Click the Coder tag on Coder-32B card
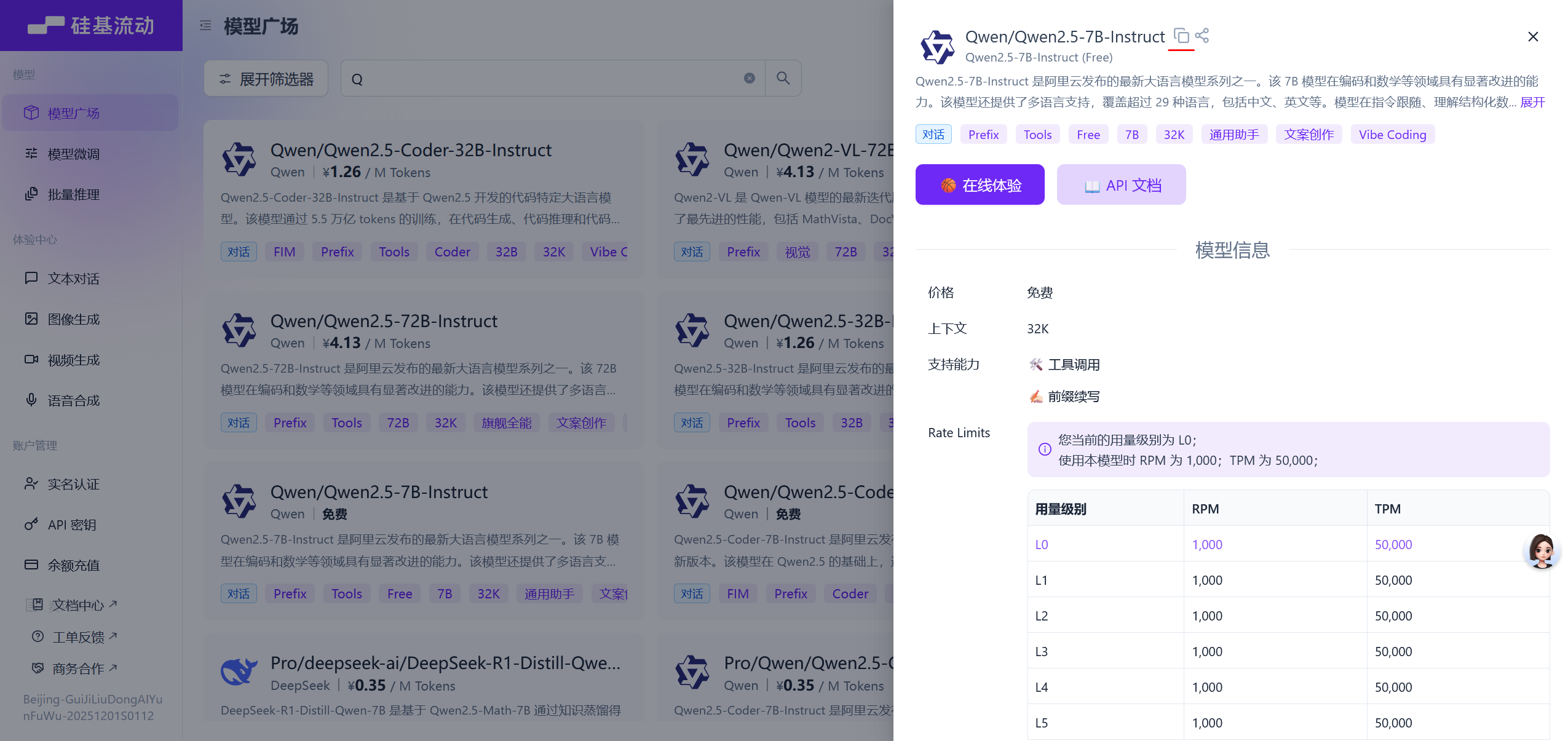The image size is (1568, 741). coord(452,252)
